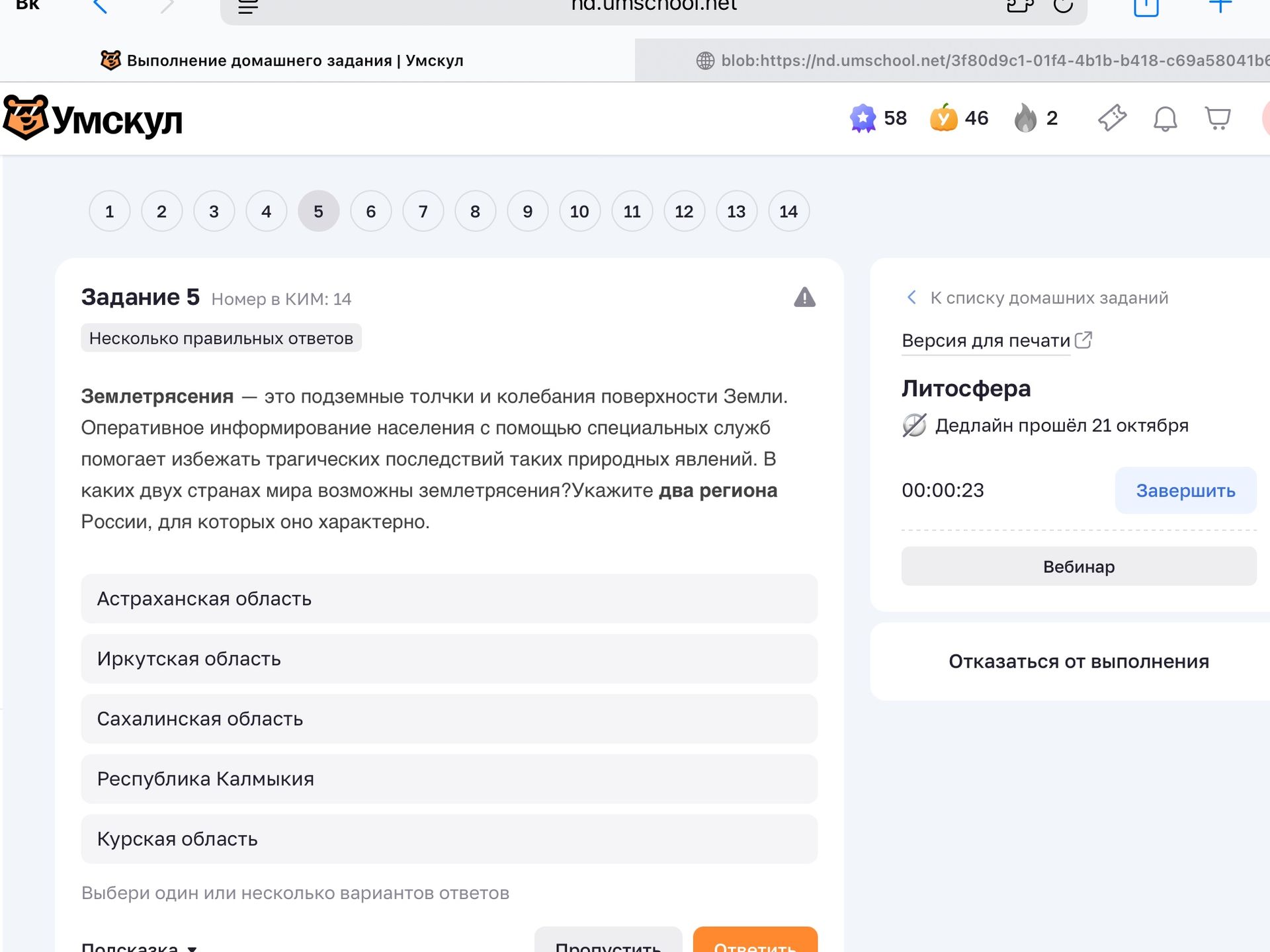
Task: Open Safari reader view icon in address bar
Action: tap(248, 7)
